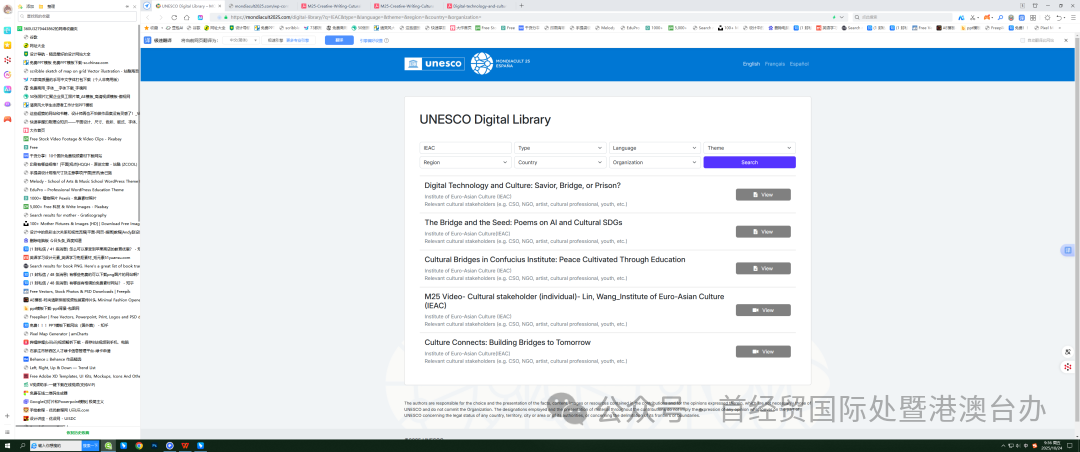Click the browser reload icon
Image resolution: width=1080 pixels, height=452 pixels.
[x=174, y=17]
